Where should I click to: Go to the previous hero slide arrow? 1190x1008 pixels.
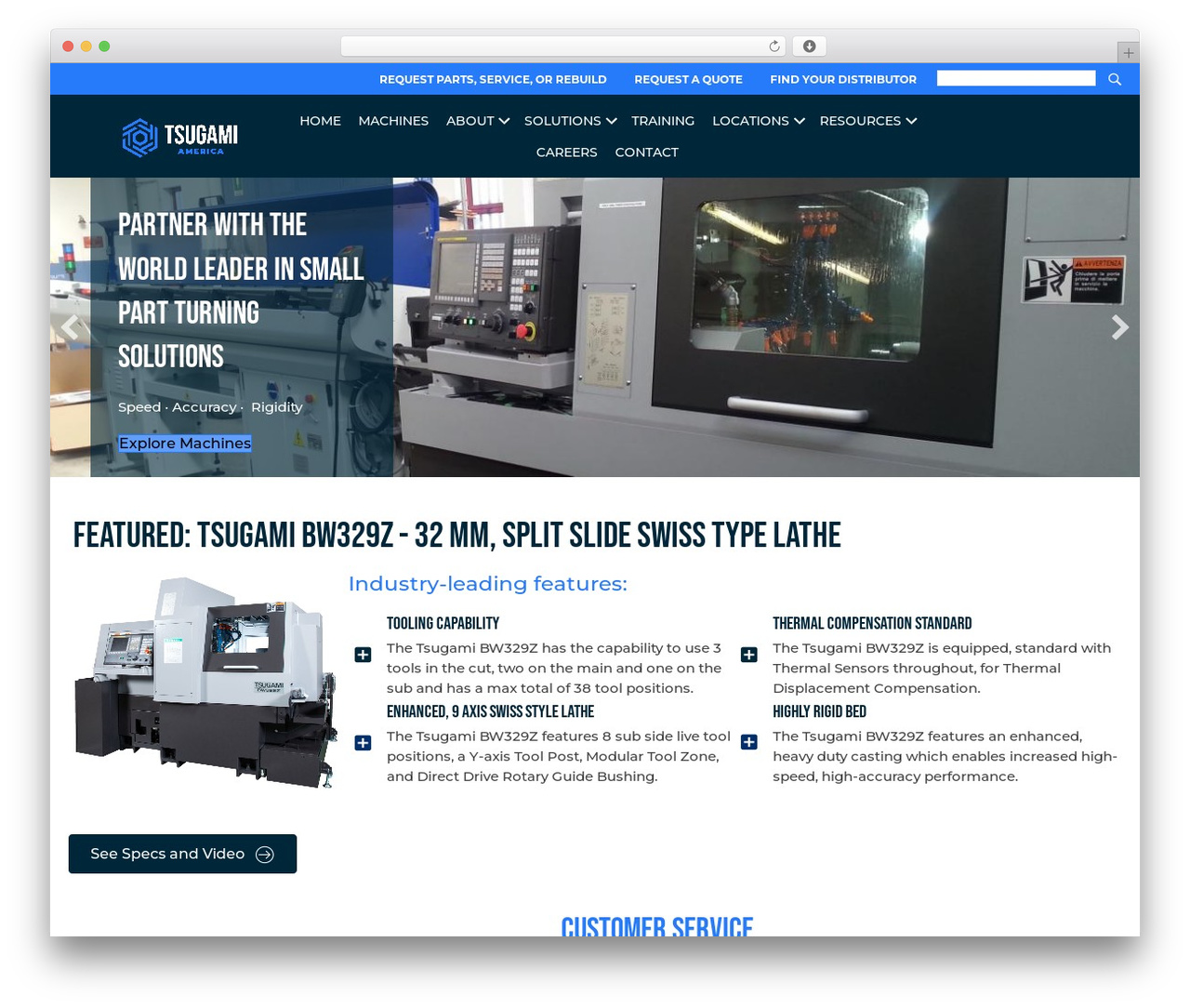(x=71, y=327)
